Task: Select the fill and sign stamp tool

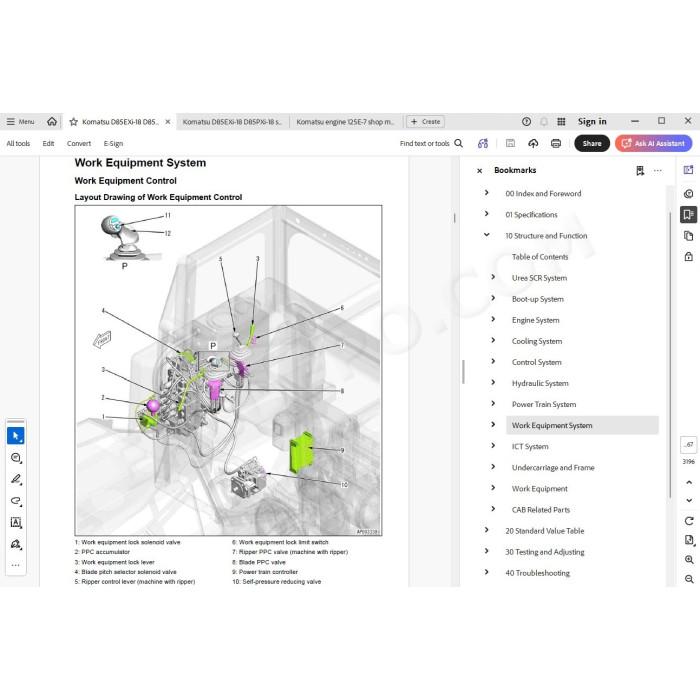Action: click(x=16, y=544)
